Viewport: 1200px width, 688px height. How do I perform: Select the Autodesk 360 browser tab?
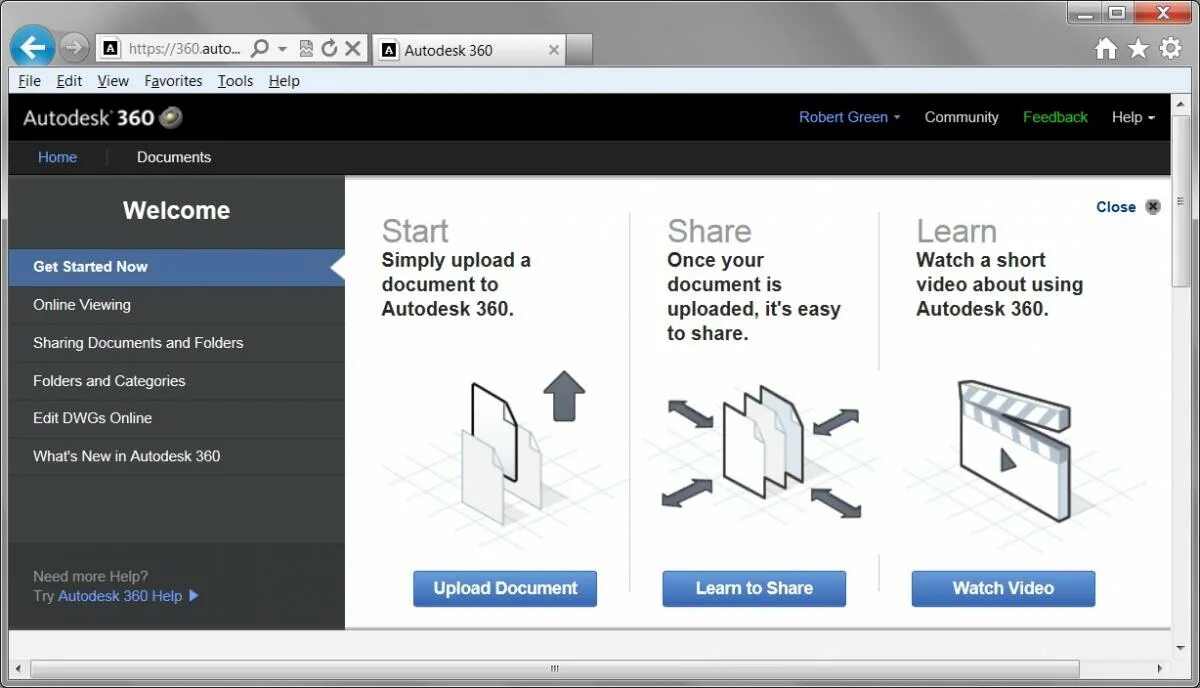(468, 50)
